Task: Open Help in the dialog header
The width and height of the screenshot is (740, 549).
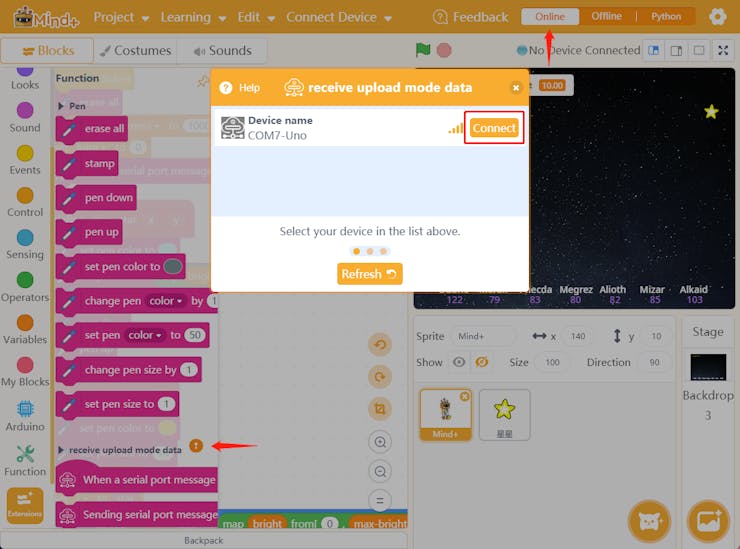Action: tap(240, 88)
